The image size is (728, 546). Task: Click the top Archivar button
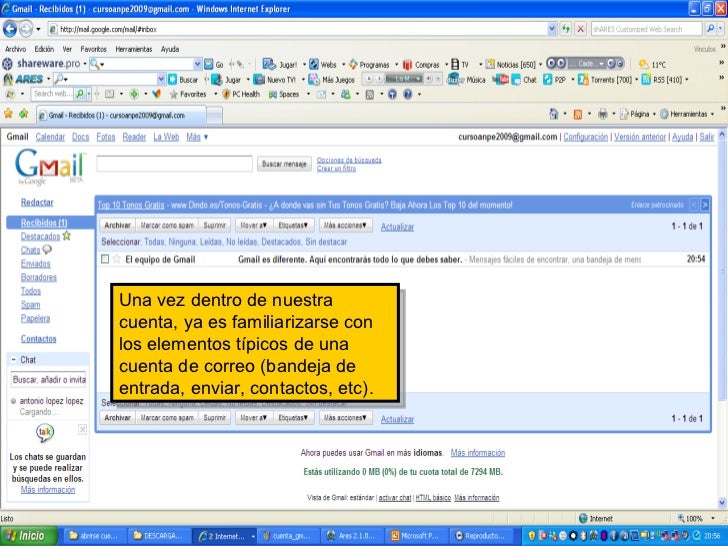pyautogui.click(x=117, y=225)
